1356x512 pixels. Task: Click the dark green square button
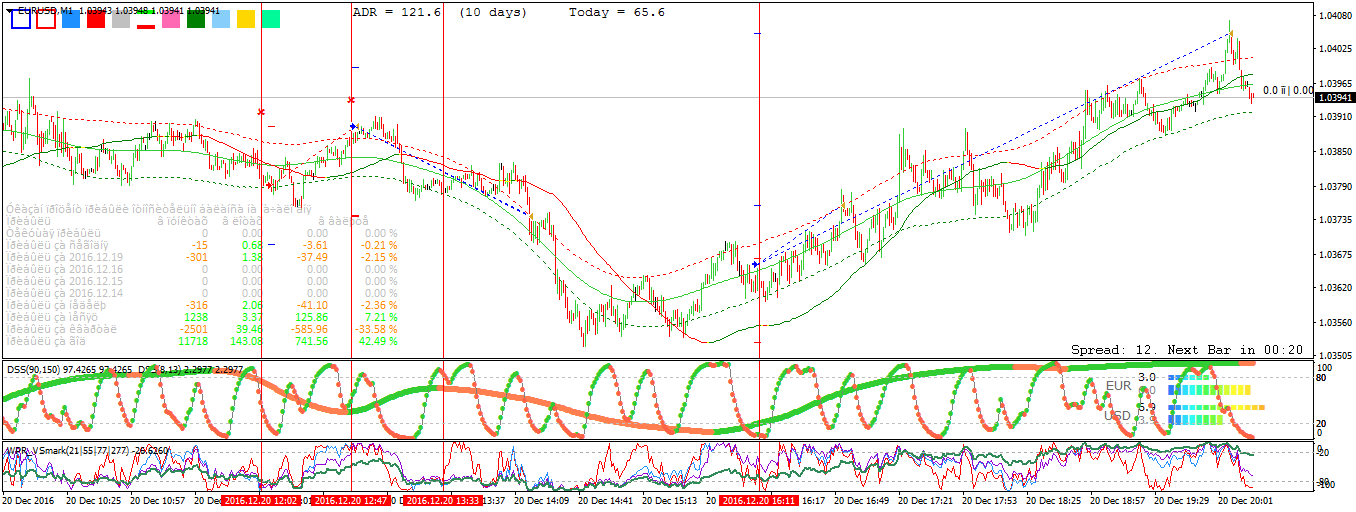tap(196, 19)
